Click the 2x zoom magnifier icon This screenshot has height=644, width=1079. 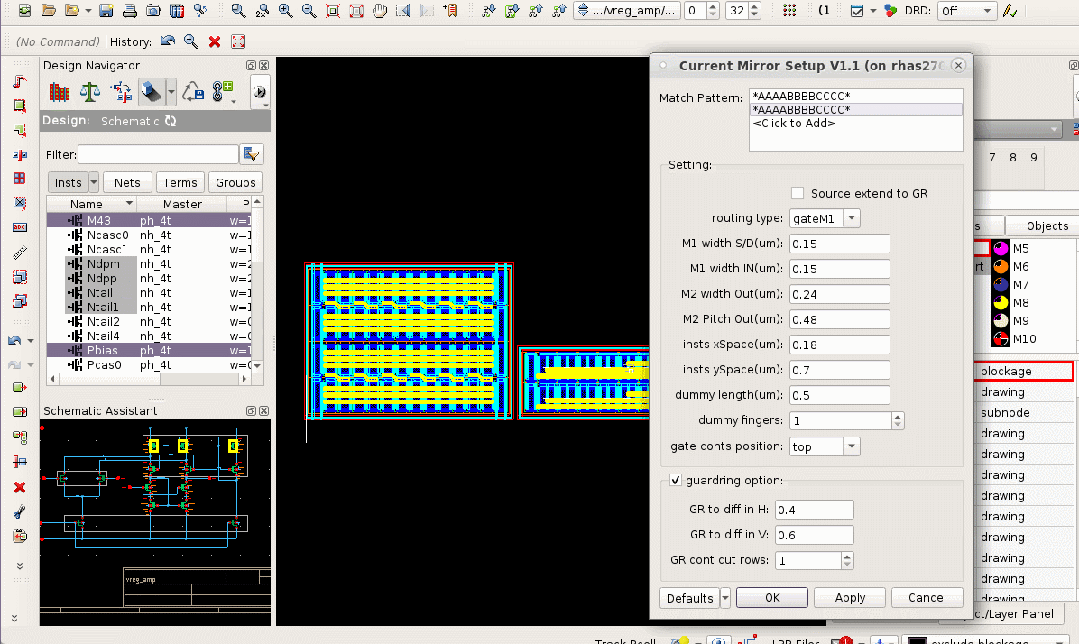click(262, 10)
